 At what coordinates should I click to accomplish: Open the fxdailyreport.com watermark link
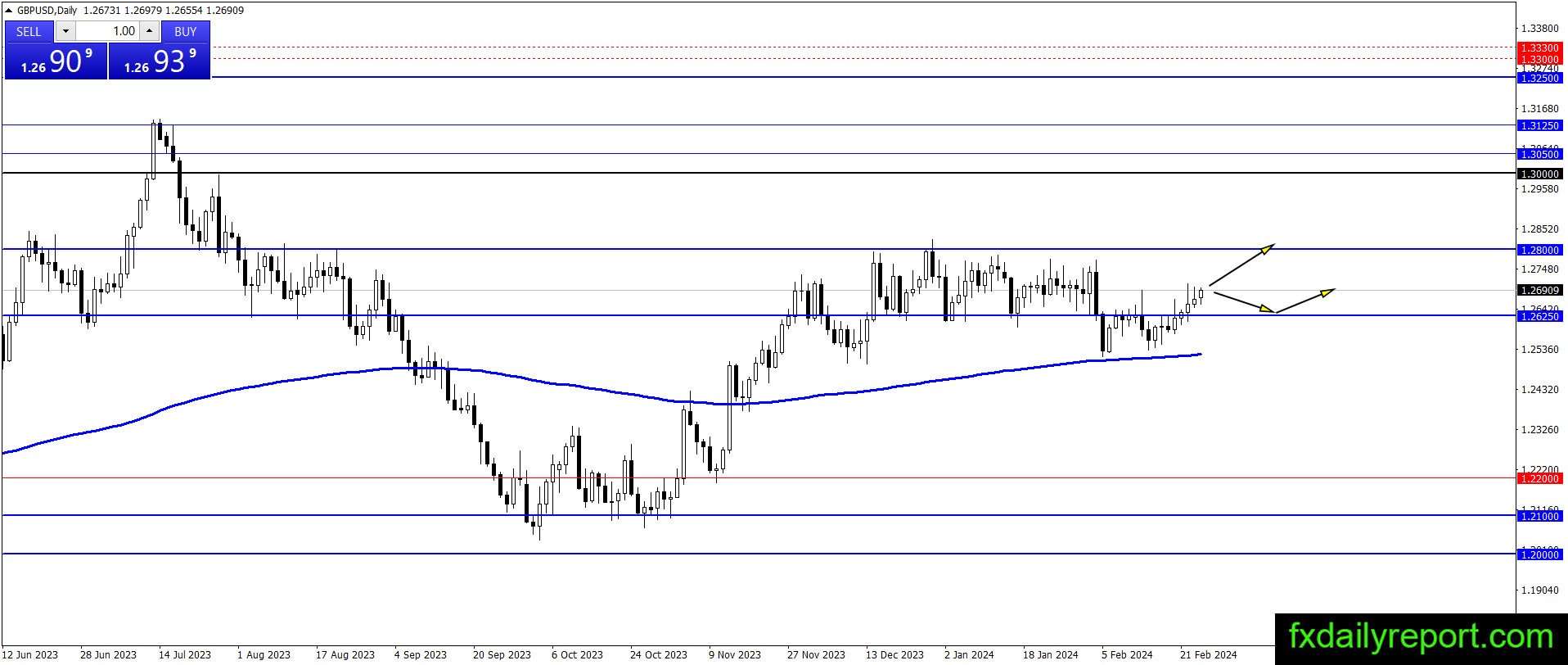click(x=1421, y=637)
